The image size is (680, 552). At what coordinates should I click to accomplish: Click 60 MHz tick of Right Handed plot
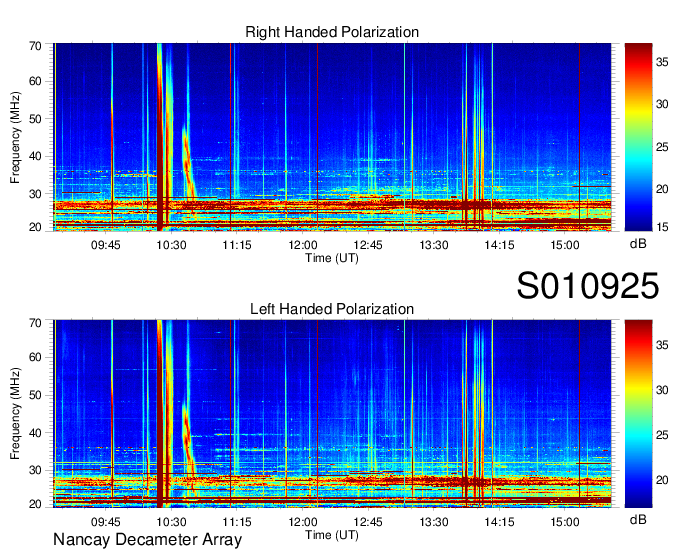[x=35, y=81]
